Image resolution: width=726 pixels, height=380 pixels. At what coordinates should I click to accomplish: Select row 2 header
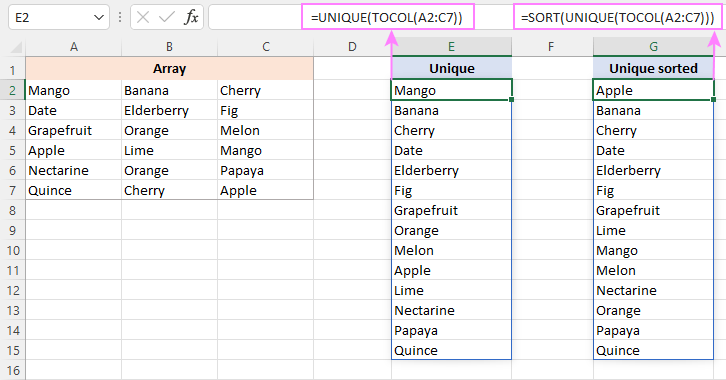[13, 90]
